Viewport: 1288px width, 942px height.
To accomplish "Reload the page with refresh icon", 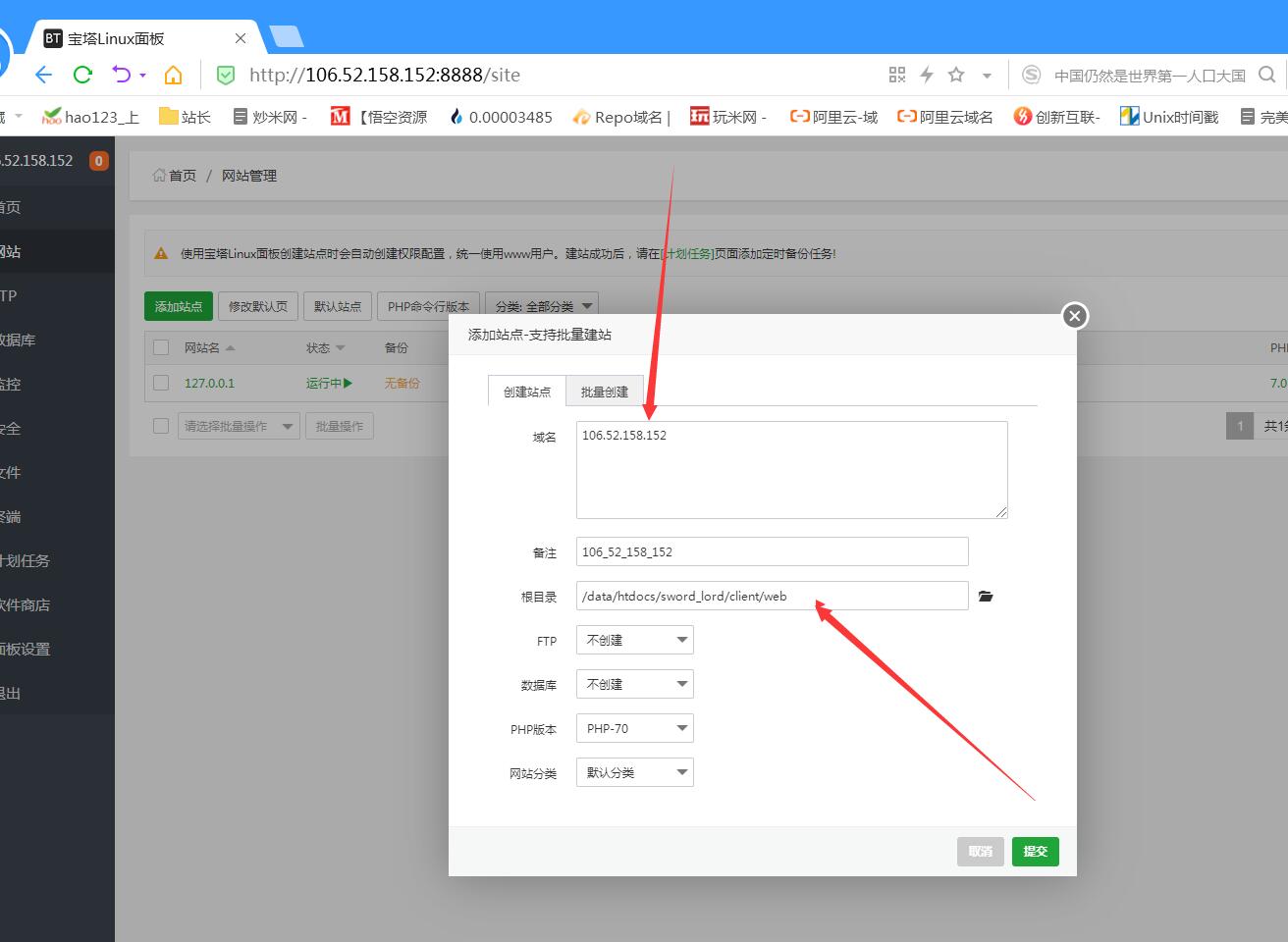I will 82,75.
